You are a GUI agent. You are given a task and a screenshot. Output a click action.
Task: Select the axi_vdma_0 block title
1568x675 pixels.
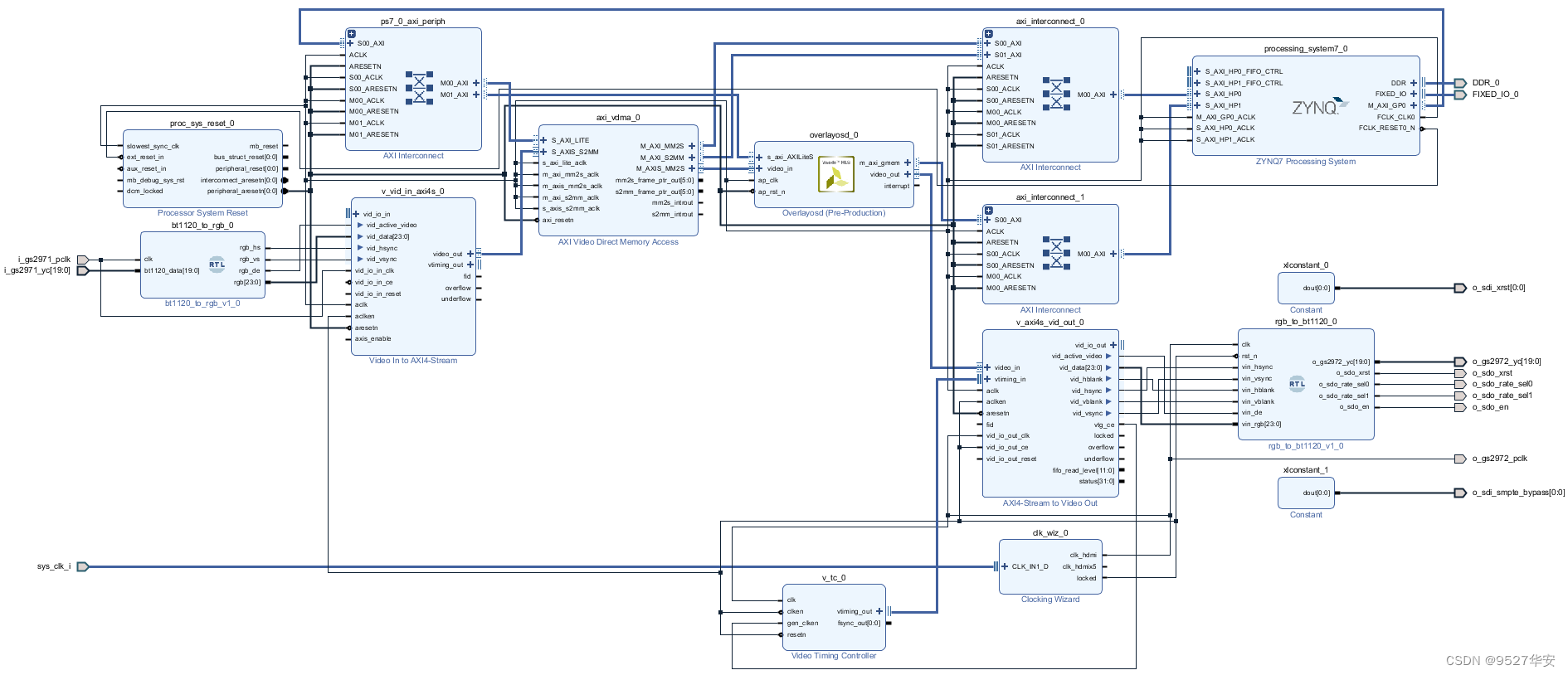618,118
